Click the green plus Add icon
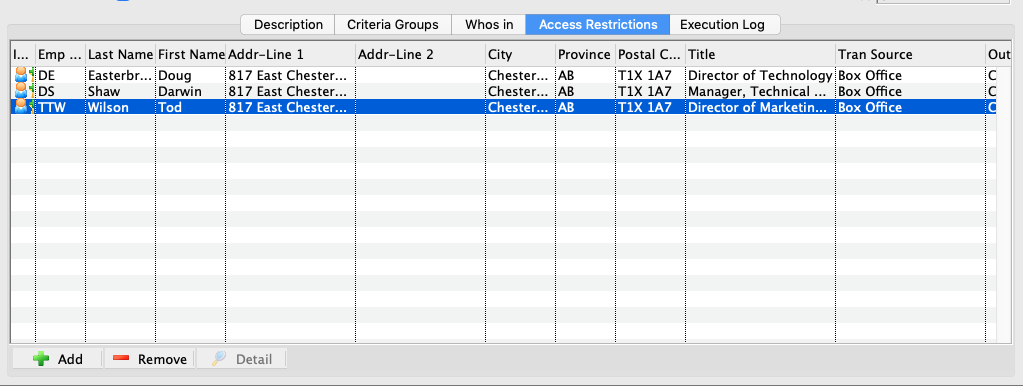Image resolution: width=1023 pixels, height=387 pixels. [x=41, y=359]
